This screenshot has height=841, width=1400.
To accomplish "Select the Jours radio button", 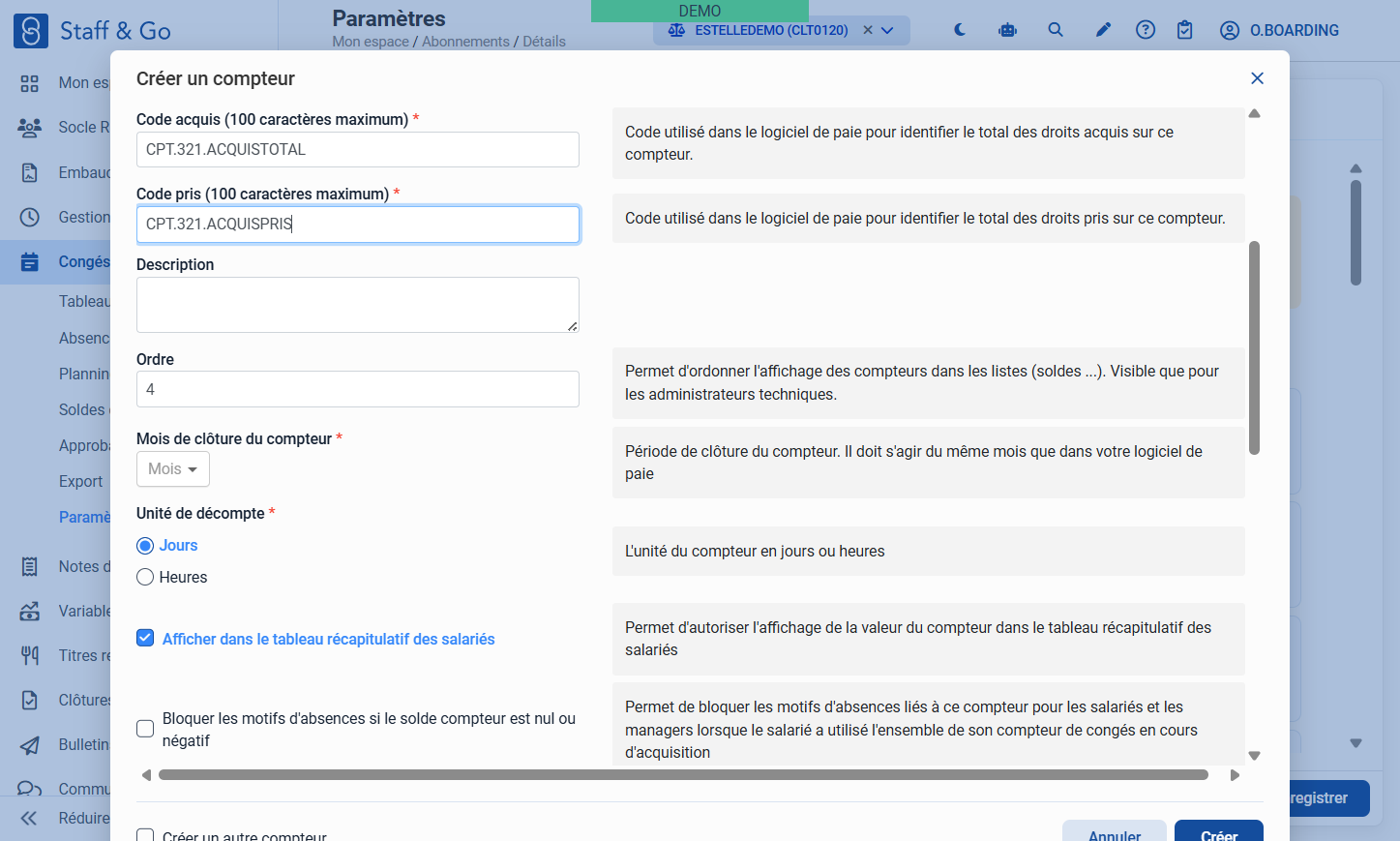I will coord(145,546).
